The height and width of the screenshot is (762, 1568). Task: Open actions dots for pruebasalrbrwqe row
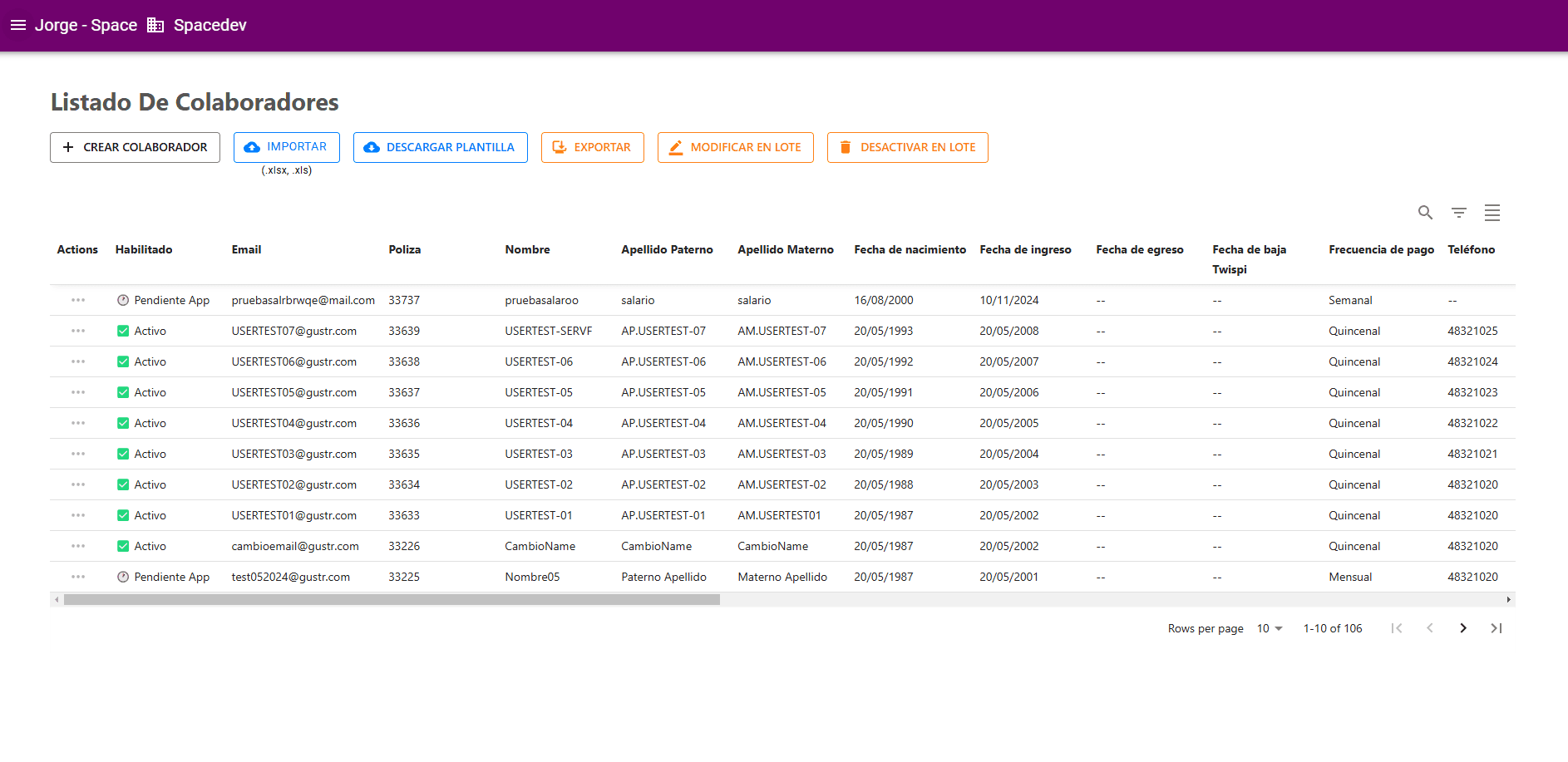pos(78,300)
